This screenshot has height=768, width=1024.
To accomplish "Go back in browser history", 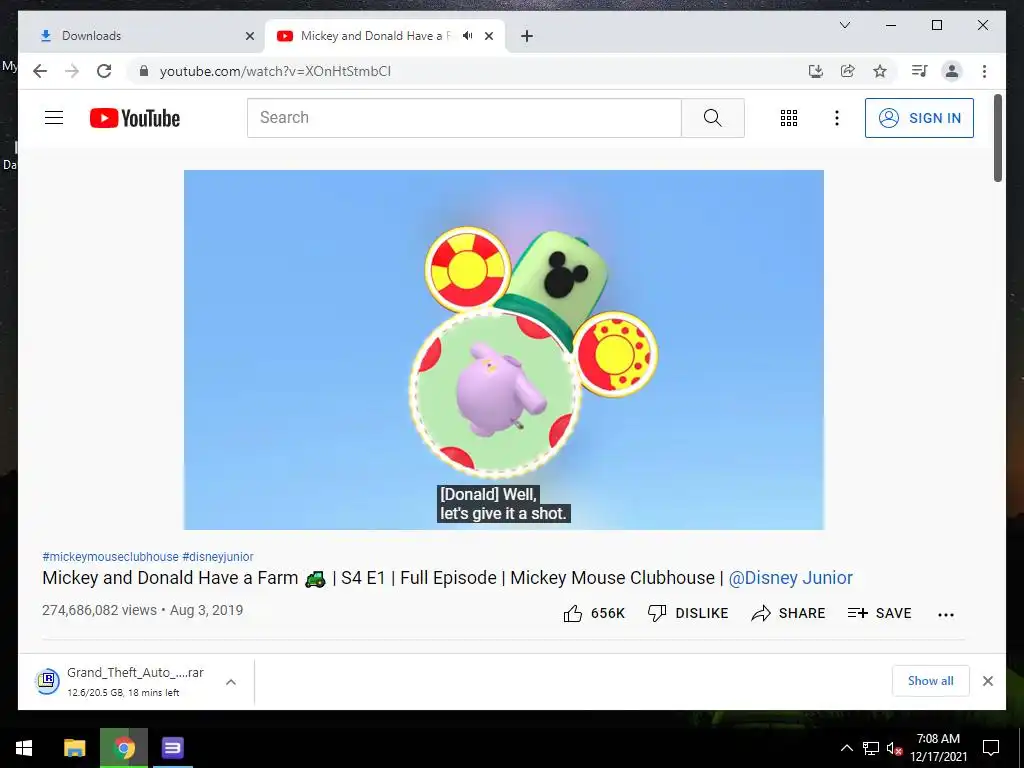I will (40, 71).
